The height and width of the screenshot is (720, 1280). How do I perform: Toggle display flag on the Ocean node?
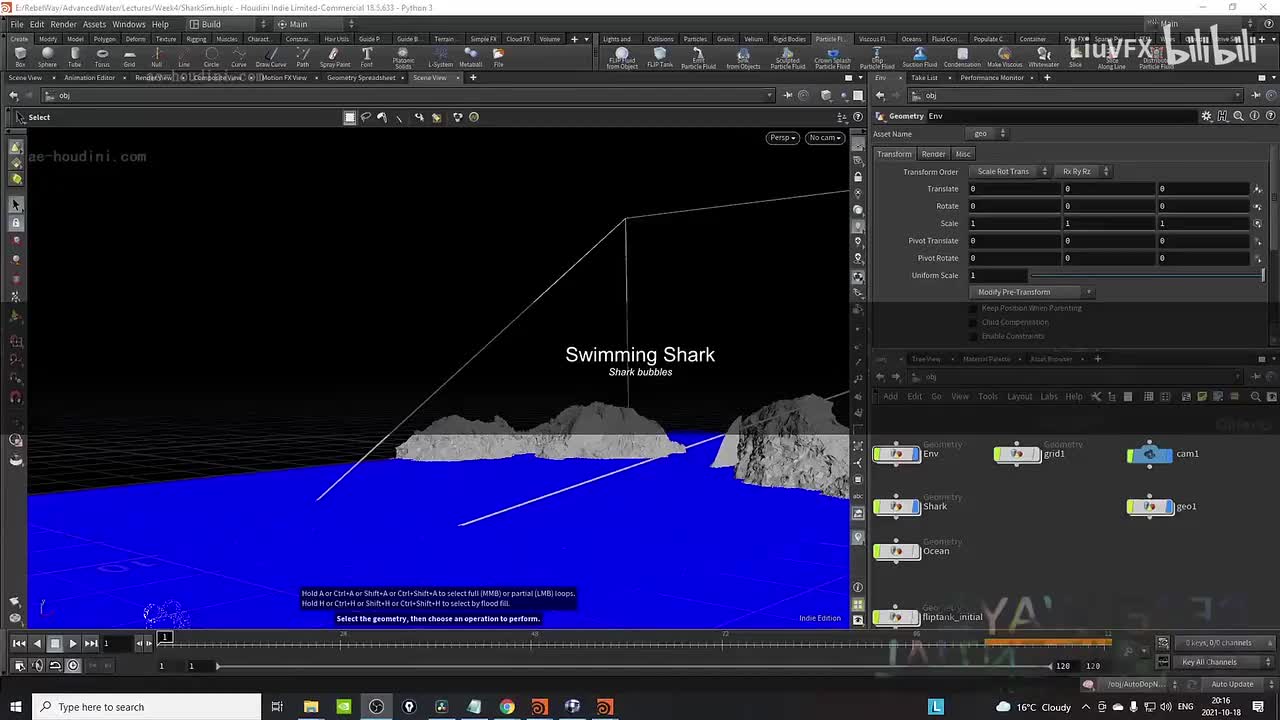point(913,551)
